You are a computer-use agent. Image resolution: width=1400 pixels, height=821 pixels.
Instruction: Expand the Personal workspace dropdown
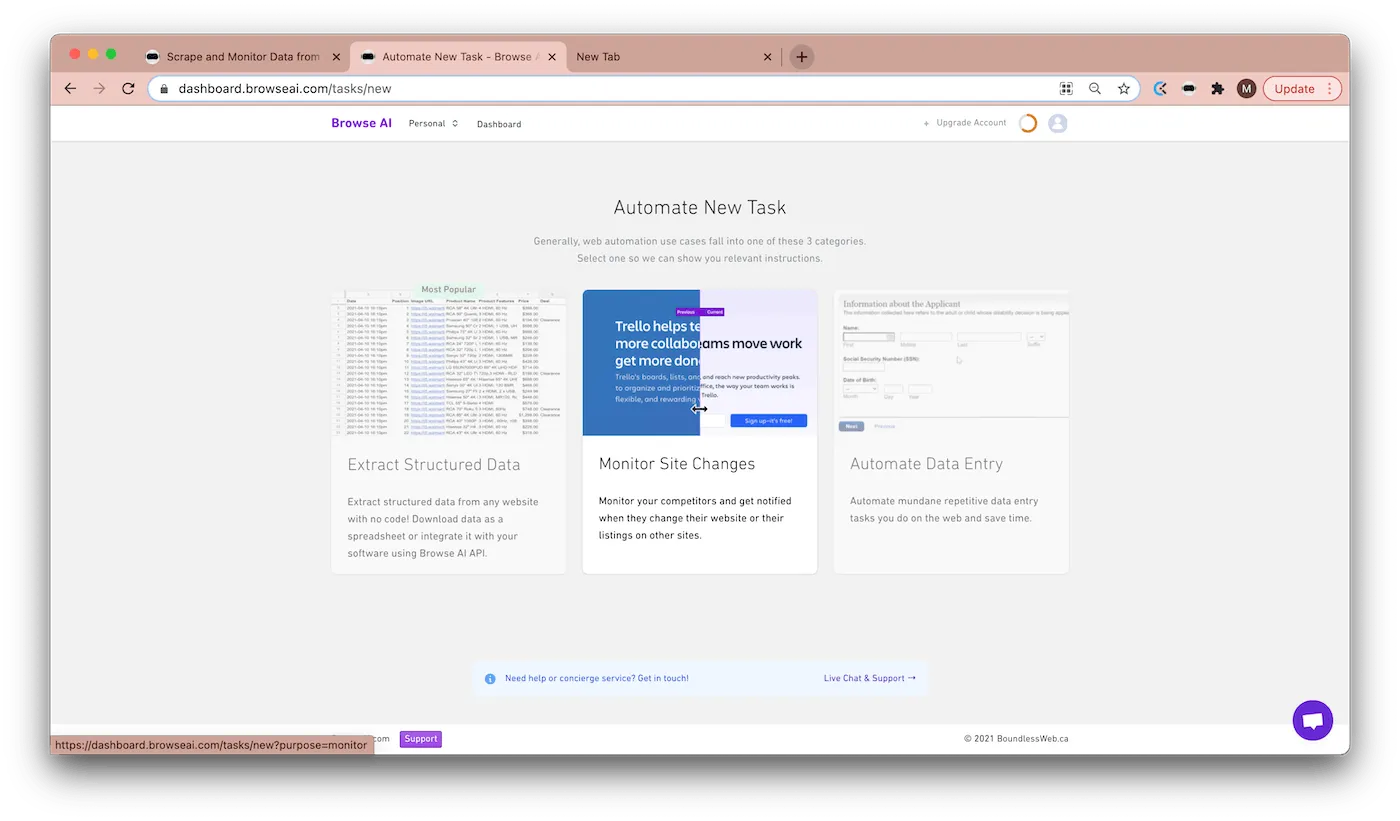click(x=433, y=124)
